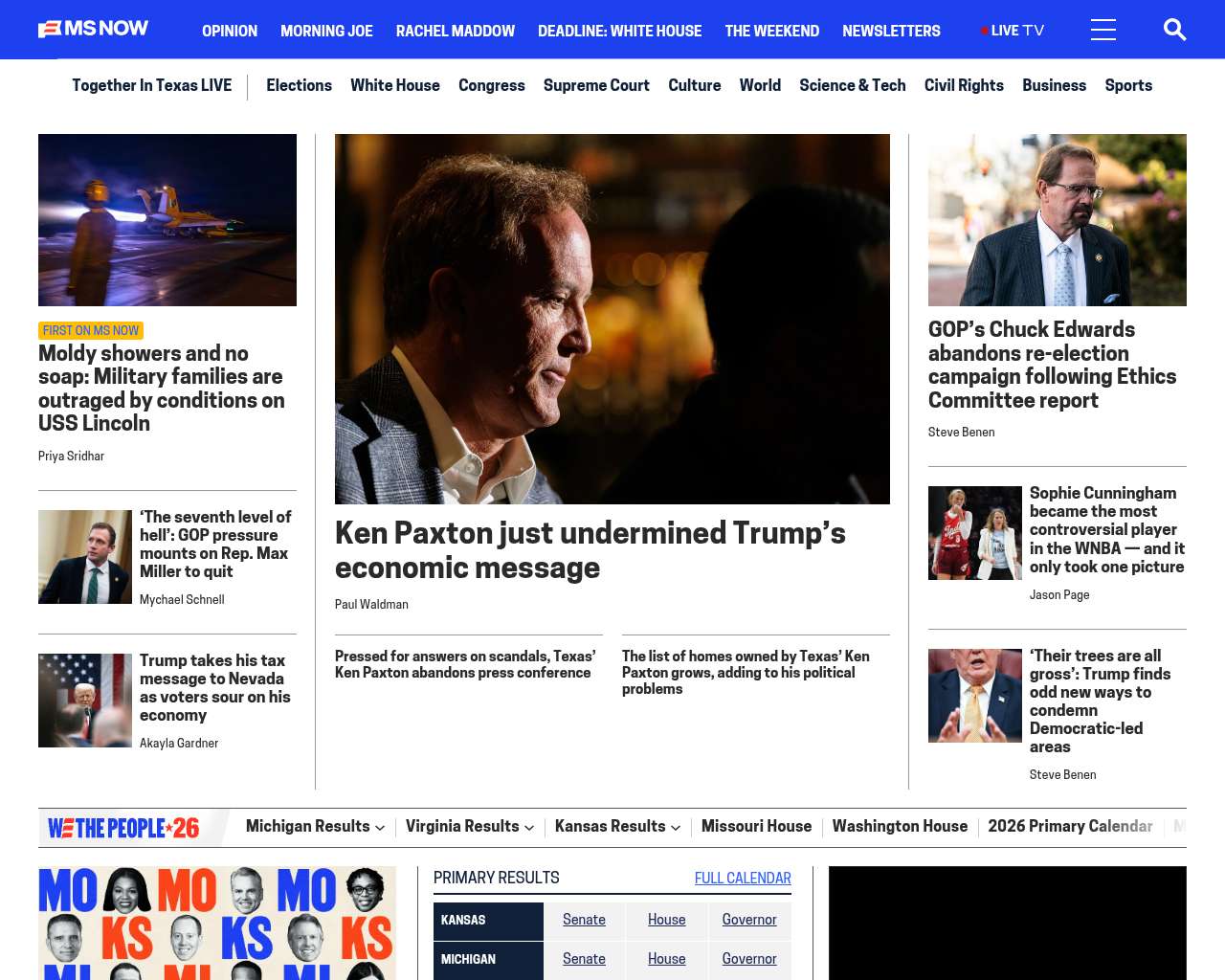Open Kansas House primary results
The height and width of the screenshot is (980, 1225).
[x=666, y=920]
